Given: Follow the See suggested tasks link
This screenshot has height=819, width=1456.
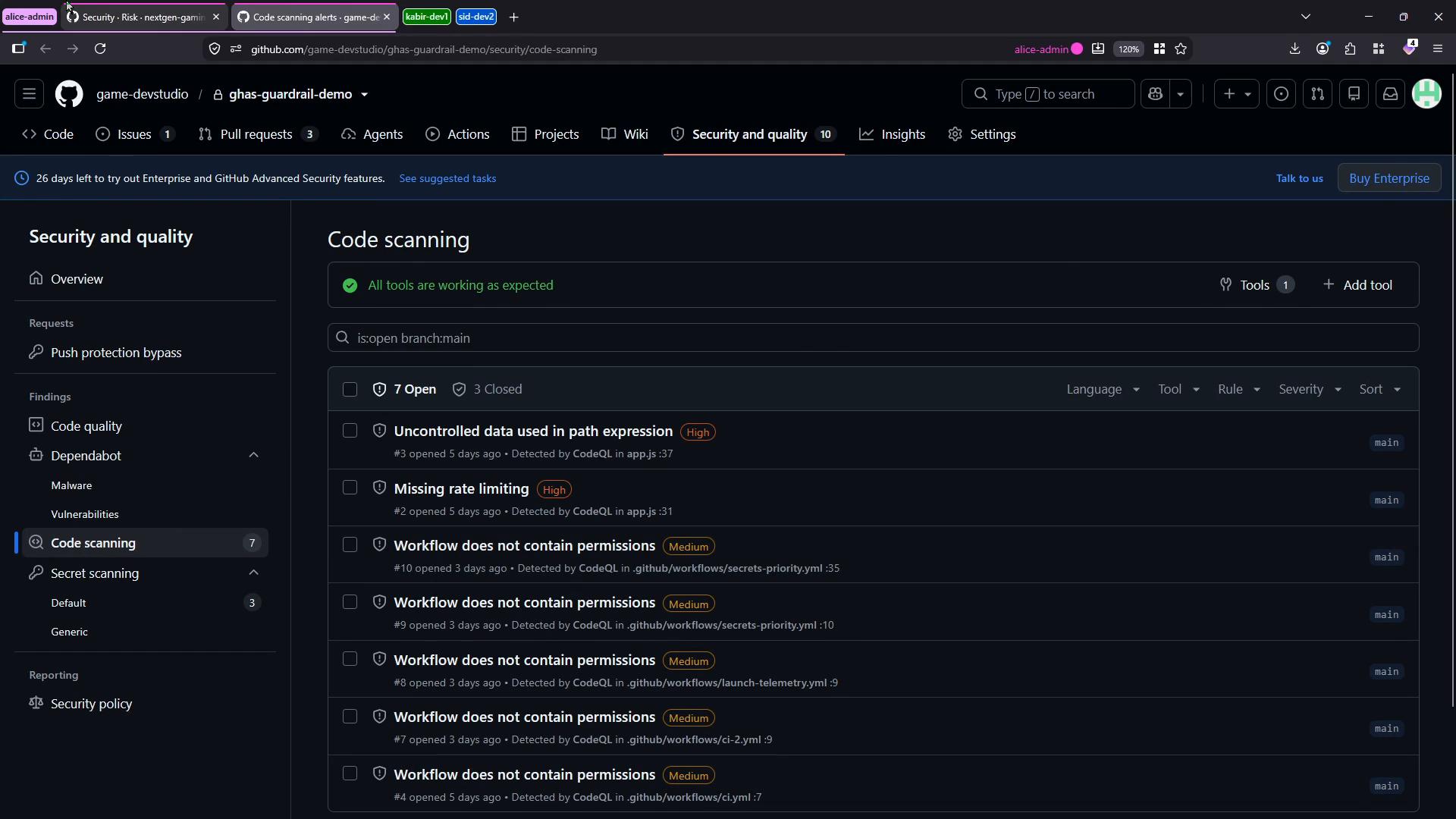Looking at the screenshot, I should pyautogui.click(x=447, y=178).
